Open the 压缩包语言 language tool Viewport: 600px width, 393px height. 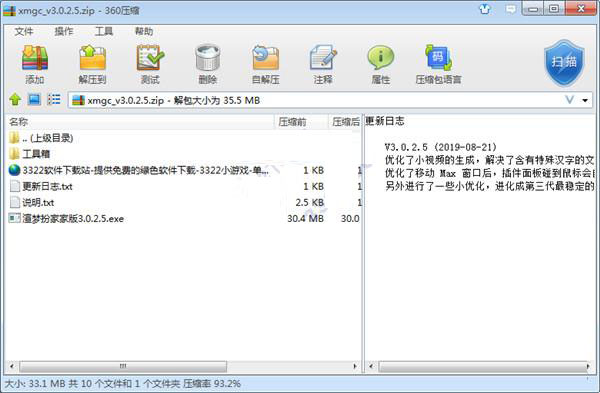439,64
